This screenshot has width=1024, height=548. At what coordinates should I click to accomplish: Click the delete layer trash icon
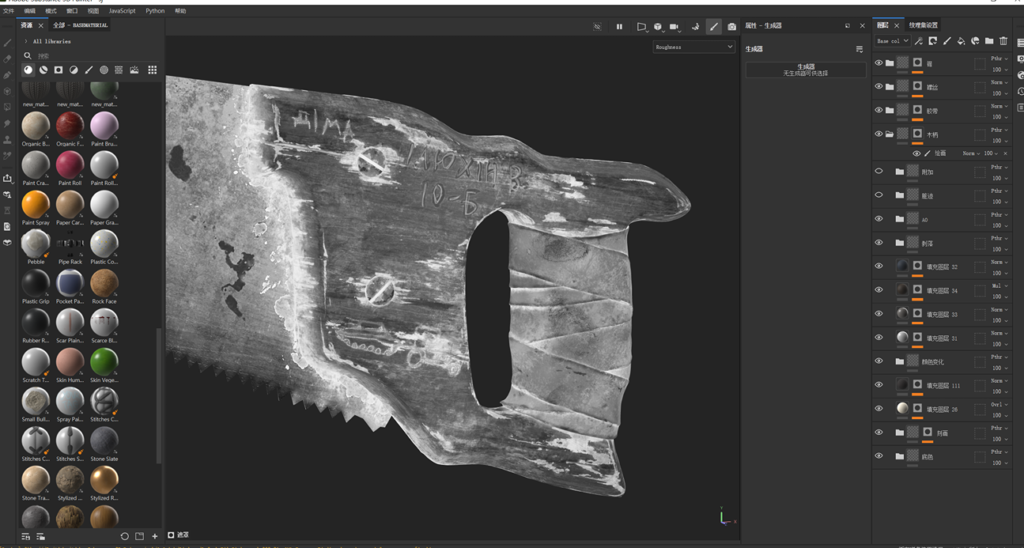point(1003,41)
